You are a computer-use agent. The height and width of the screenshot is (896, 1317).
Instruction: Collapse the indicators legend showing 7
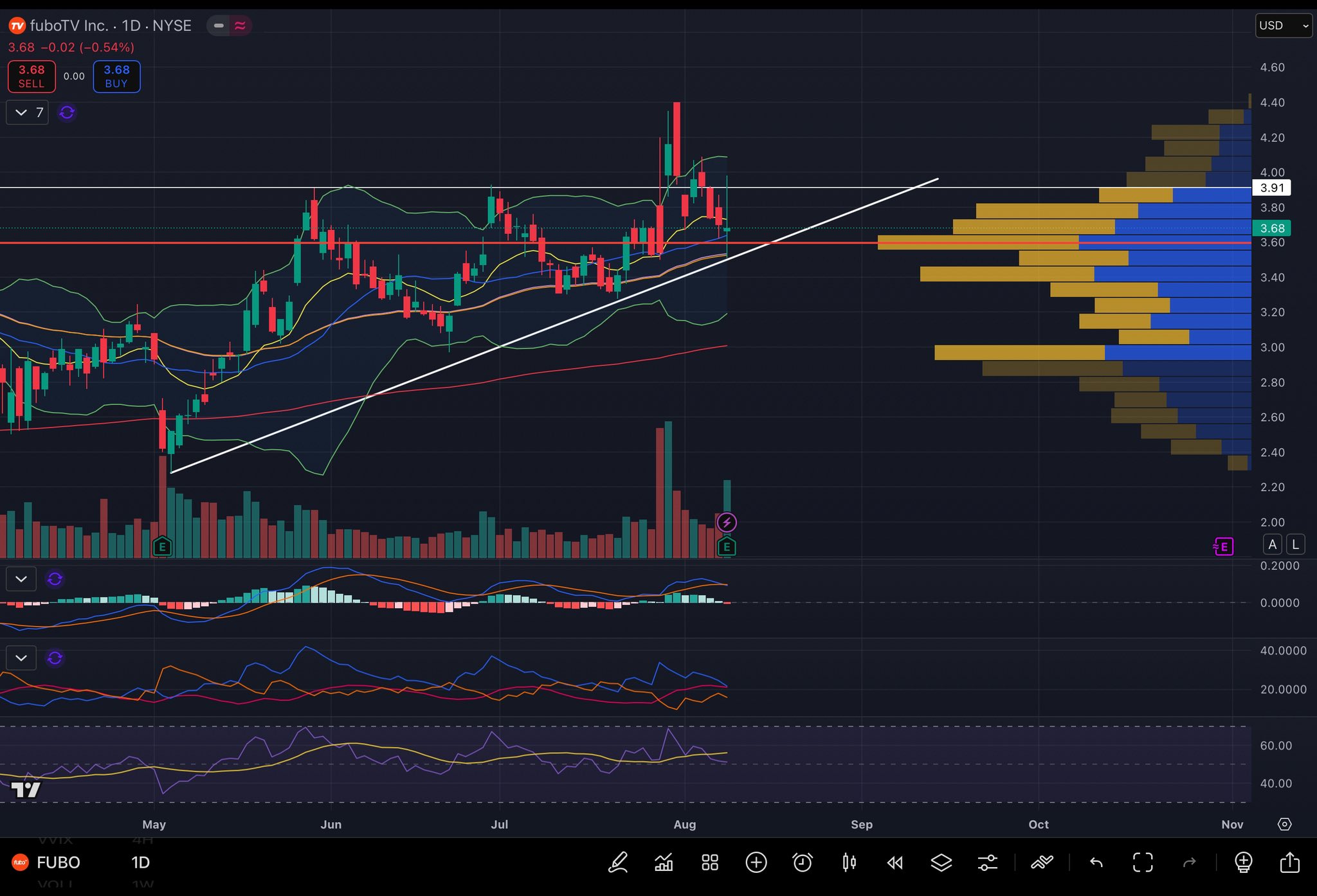22,112
